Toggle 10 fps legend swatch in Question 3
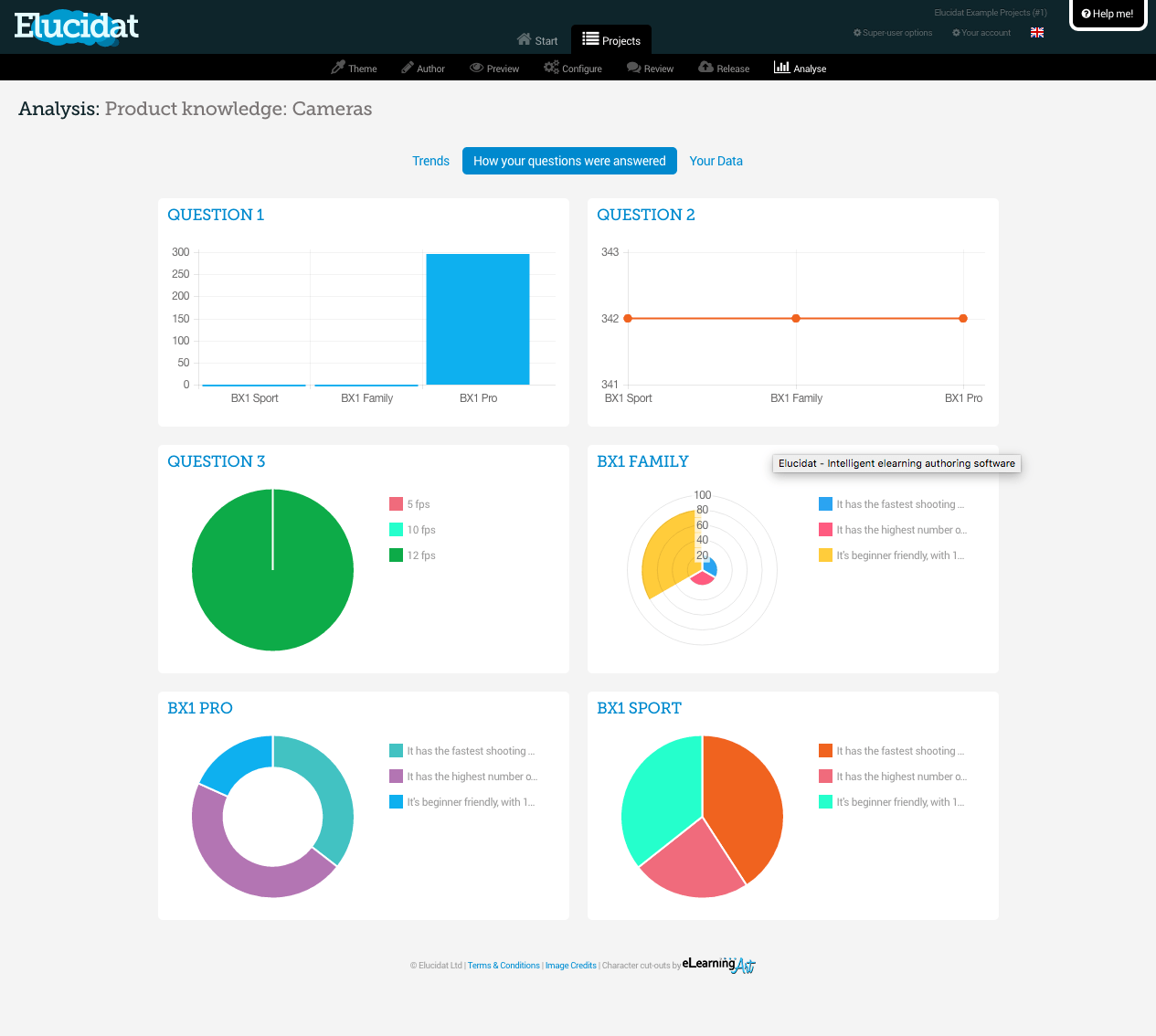 396,529
